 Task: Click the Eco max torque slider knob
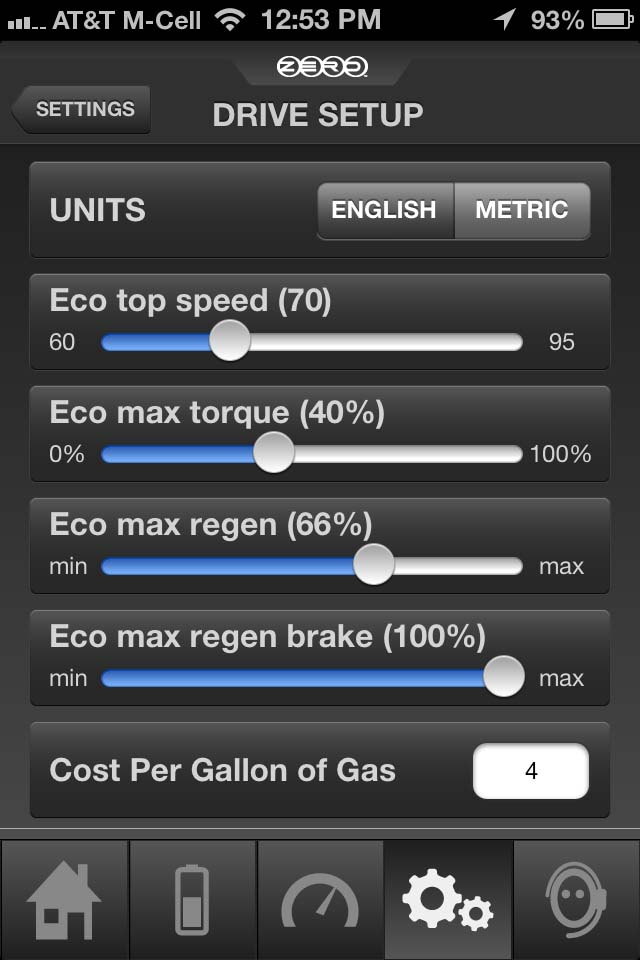[x=273, y=454]
